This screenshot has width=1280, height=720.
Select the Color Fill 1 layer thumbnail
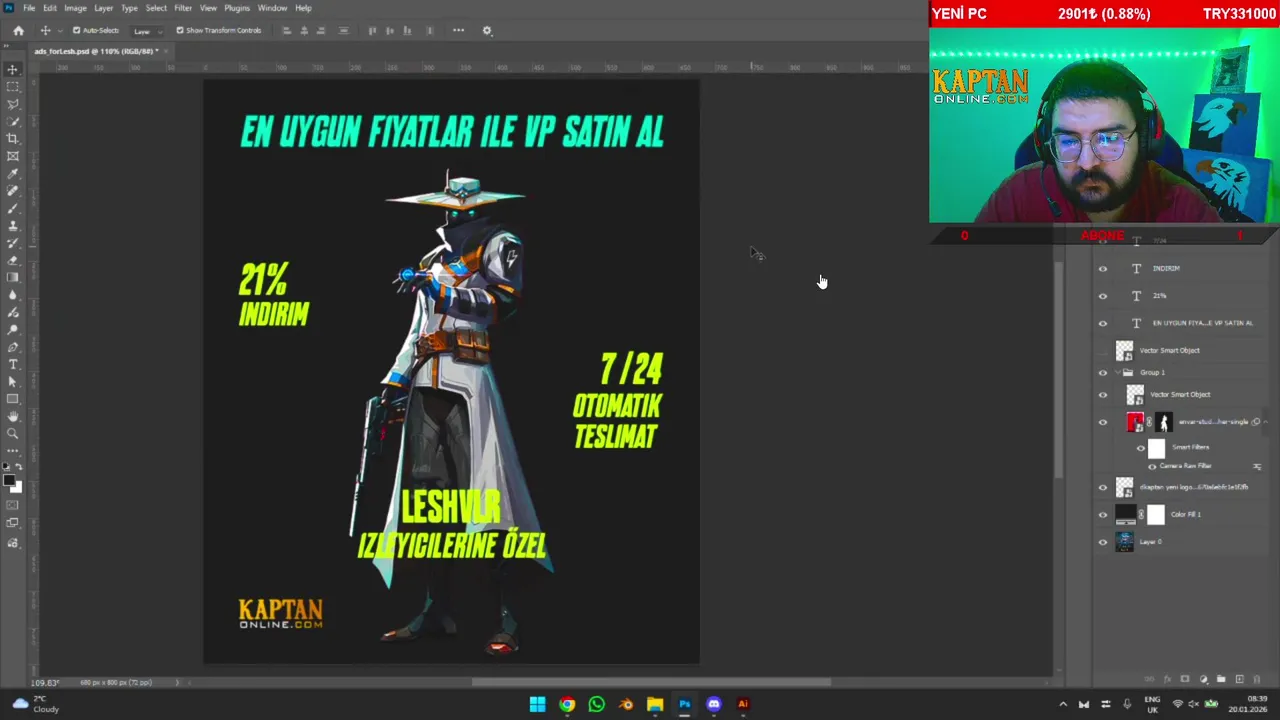coord(1126,514)
